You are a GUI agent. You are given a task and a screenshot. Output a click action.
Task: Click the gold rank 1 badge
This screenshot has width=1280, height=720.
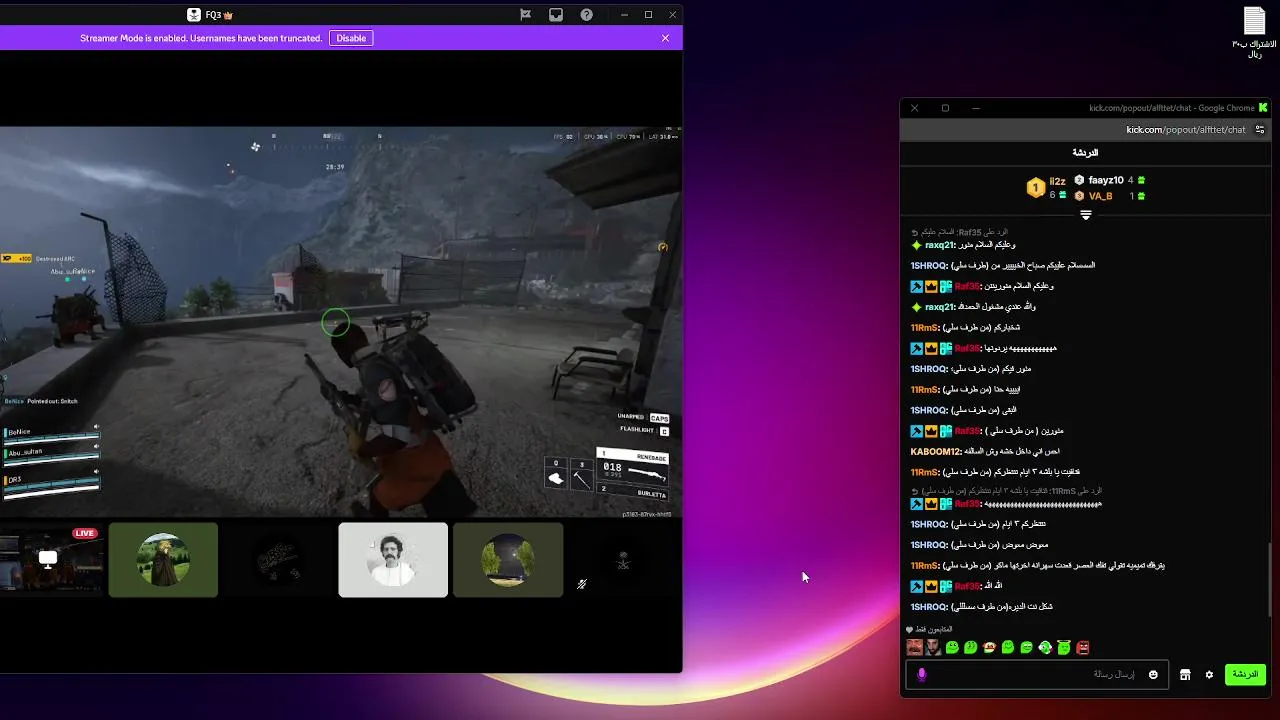[x=1035, y=187]
